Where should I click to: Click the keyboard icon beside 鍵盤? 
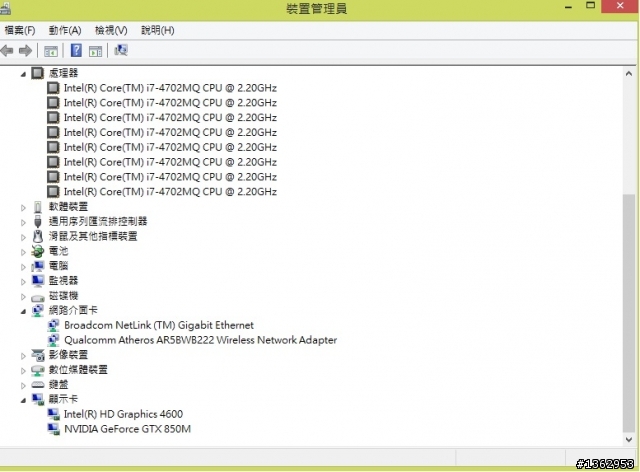(x=38, y=385)
